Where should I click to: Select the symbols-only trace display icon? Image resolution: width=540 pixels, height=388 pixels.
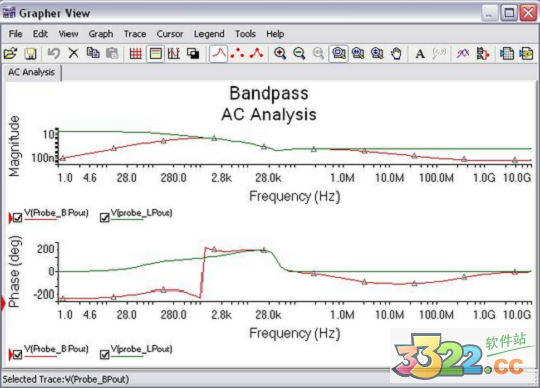coord(237,54)
